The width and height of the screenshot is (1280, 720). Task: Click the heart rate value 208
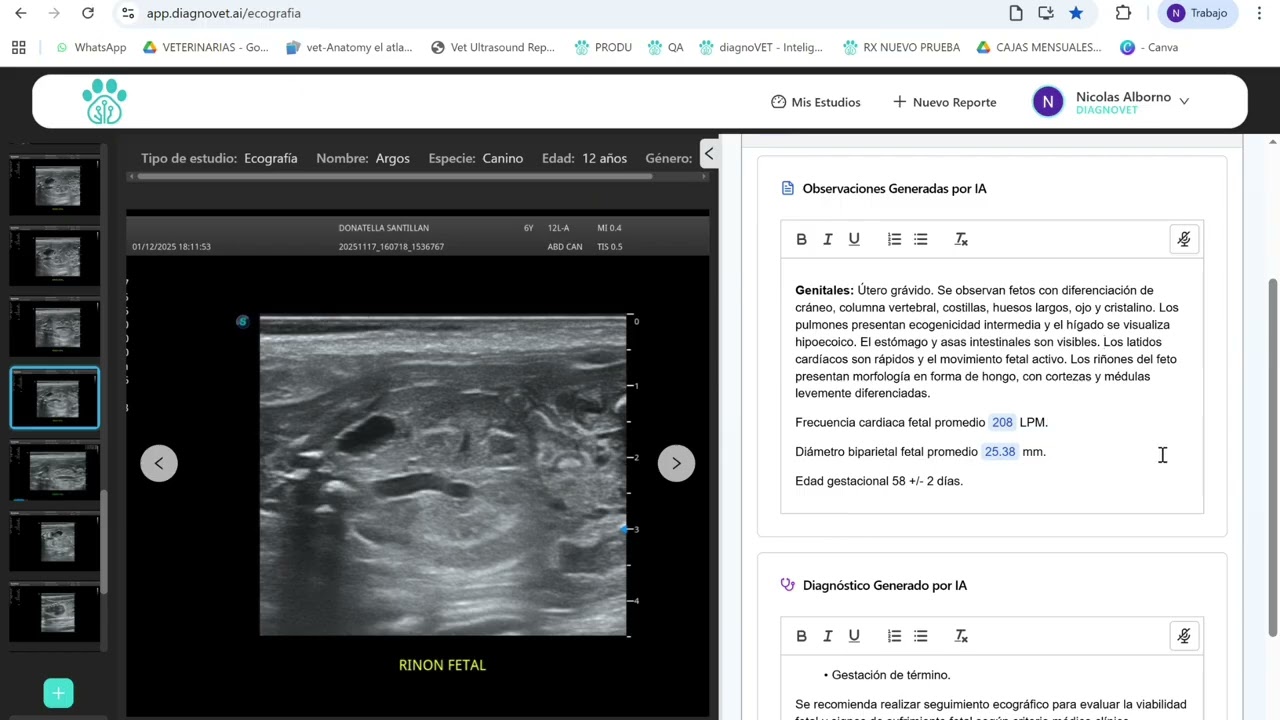[1002, 422]
